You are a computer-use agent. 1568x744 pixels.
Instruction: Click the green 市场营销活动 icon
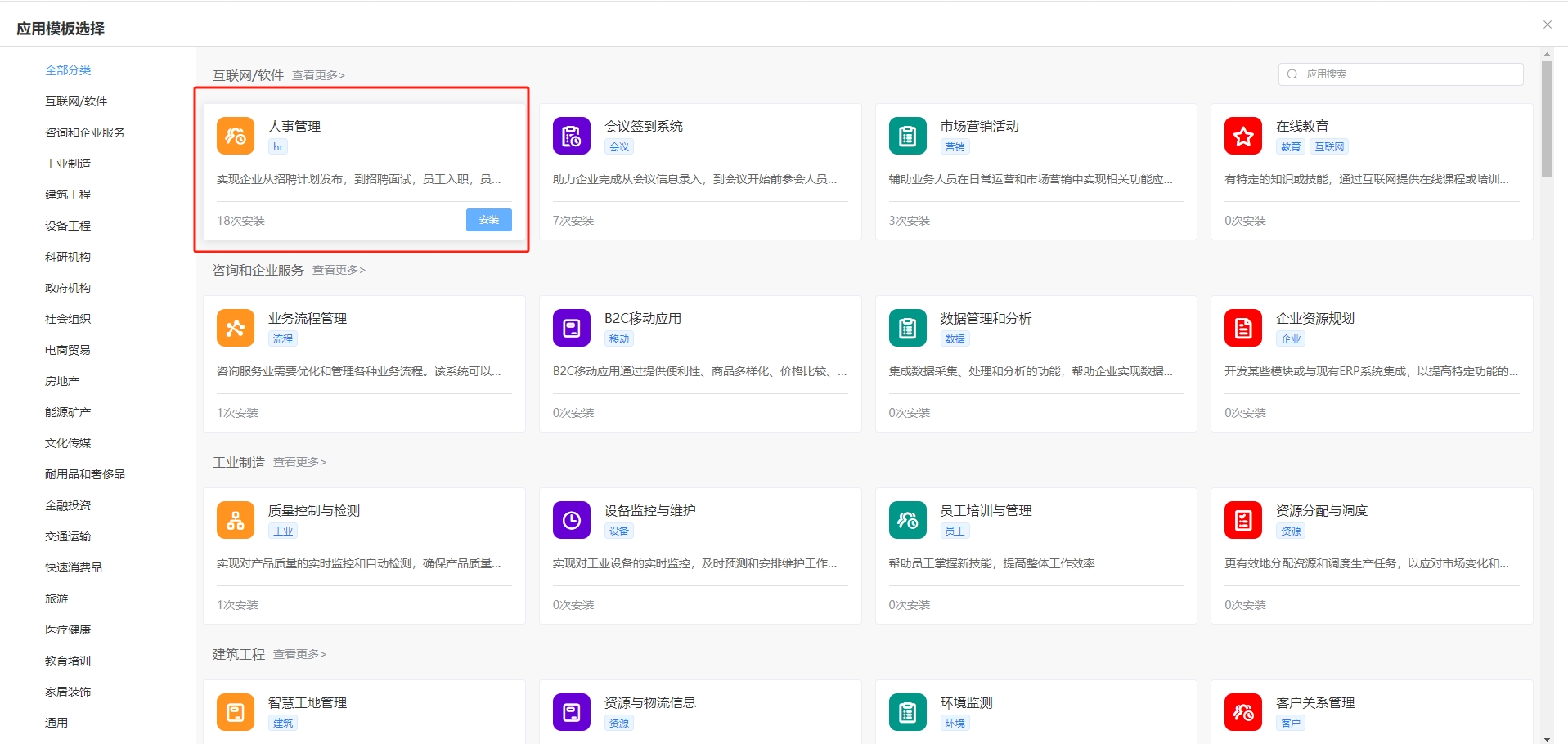tap(907, 136)
